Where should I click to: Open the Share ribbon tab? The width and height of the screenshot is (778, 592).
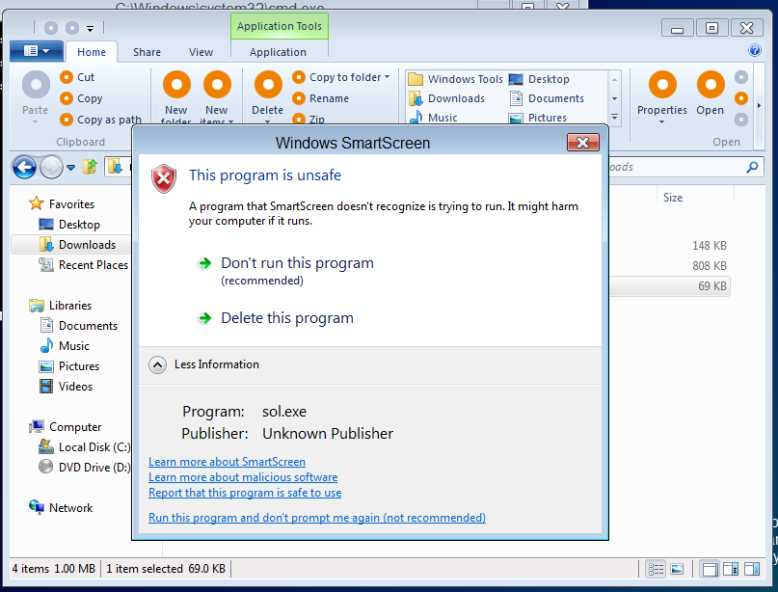point(147,52)
